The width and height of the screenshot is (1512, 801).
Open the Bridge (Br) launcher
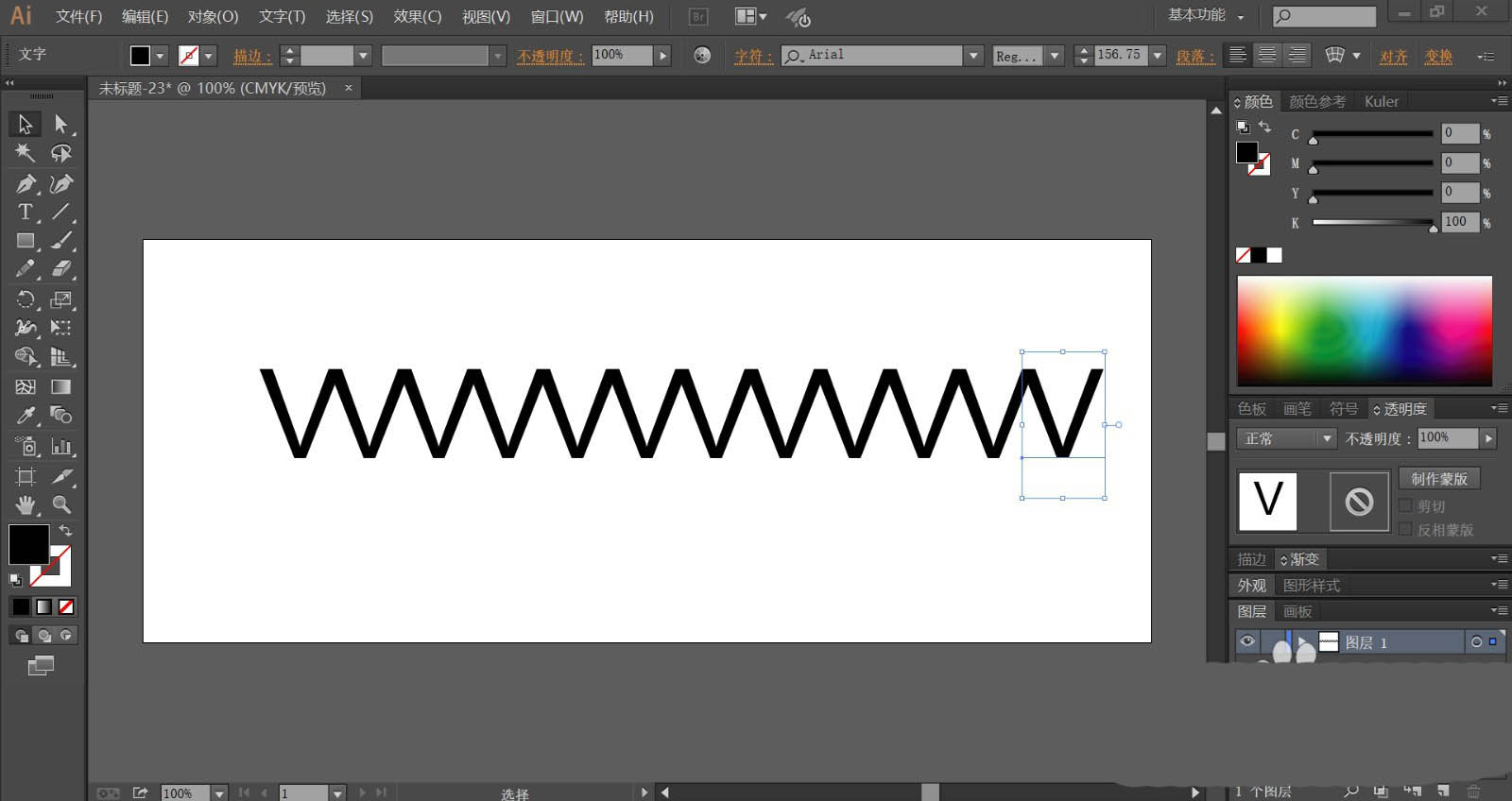coord(698,16)
